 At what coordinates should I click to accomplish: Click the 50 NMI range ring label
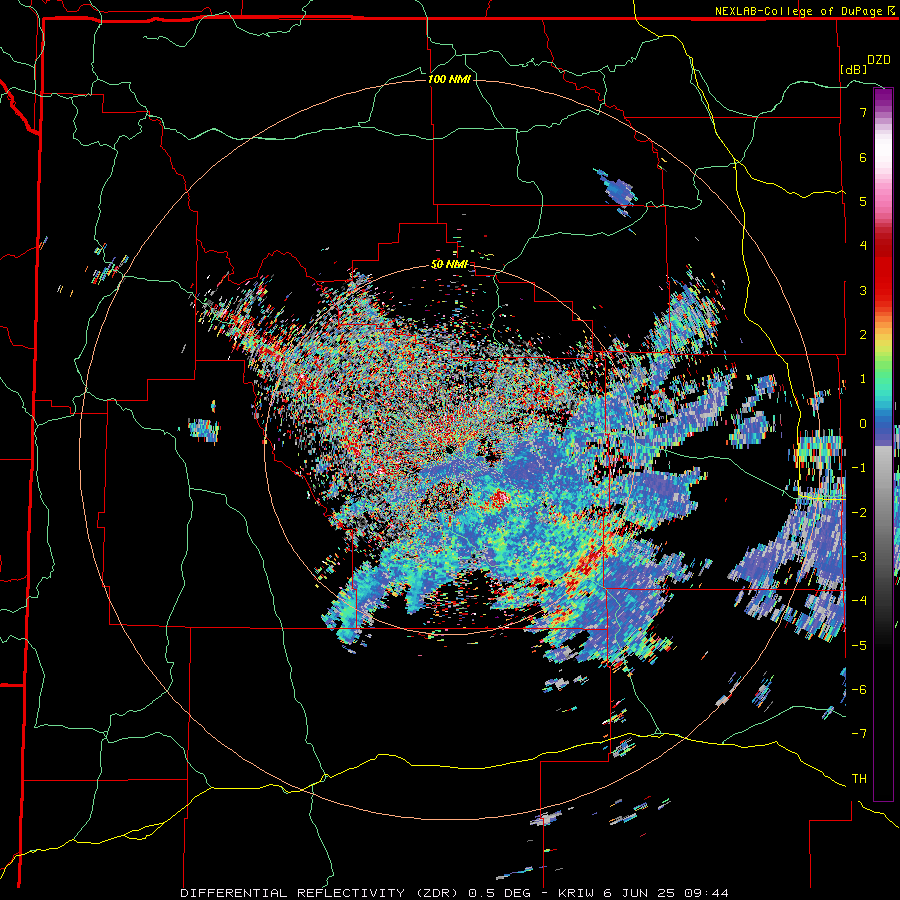point(449,265)
